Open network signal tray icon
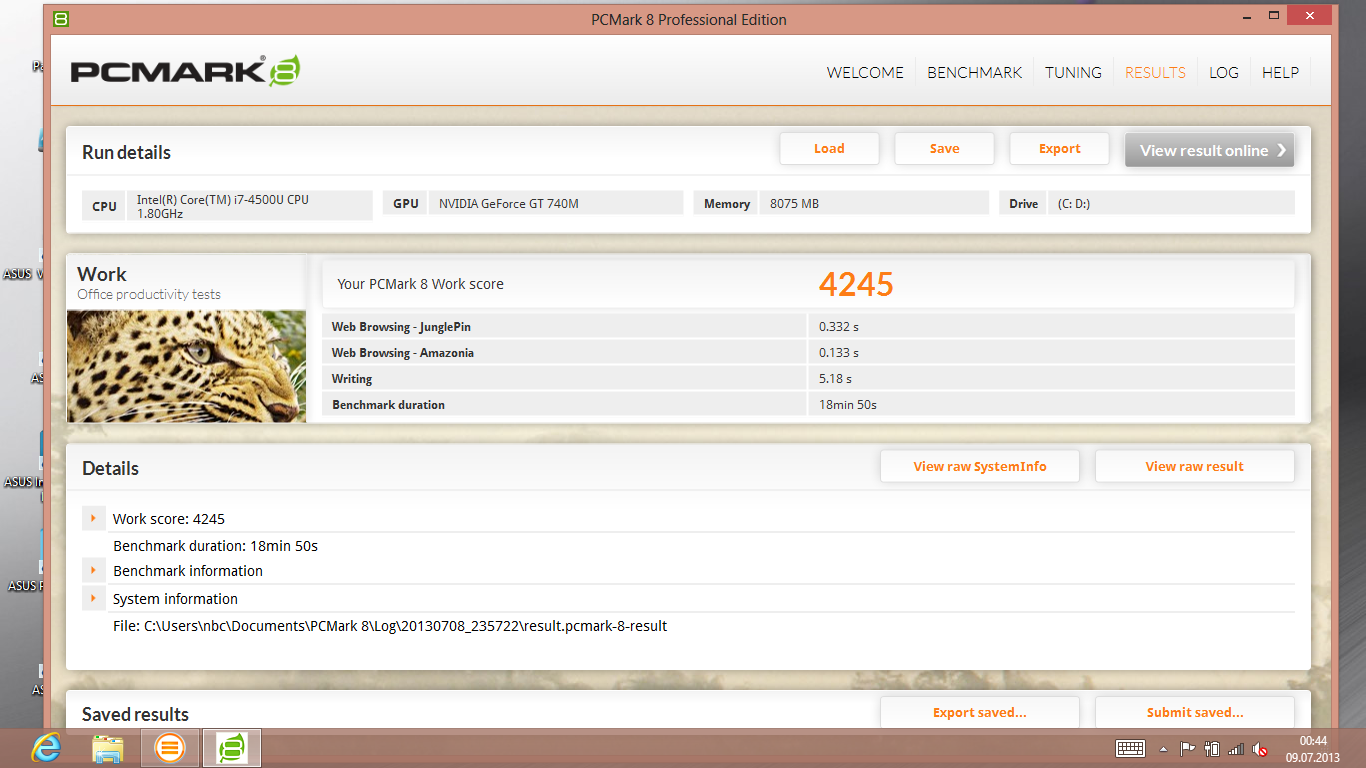This screenshot has width=1366, height=768. (1237, 748)
